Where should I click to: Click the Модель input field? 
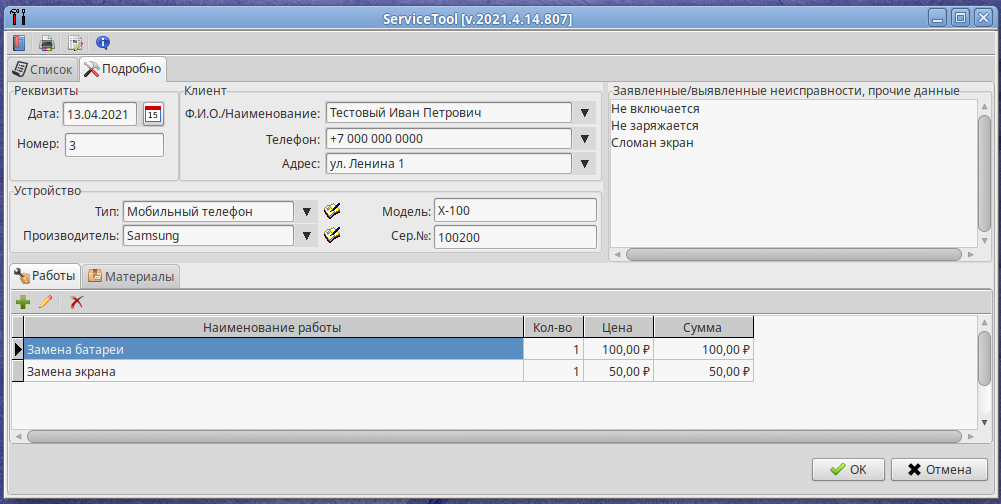(x=515, y=211)
